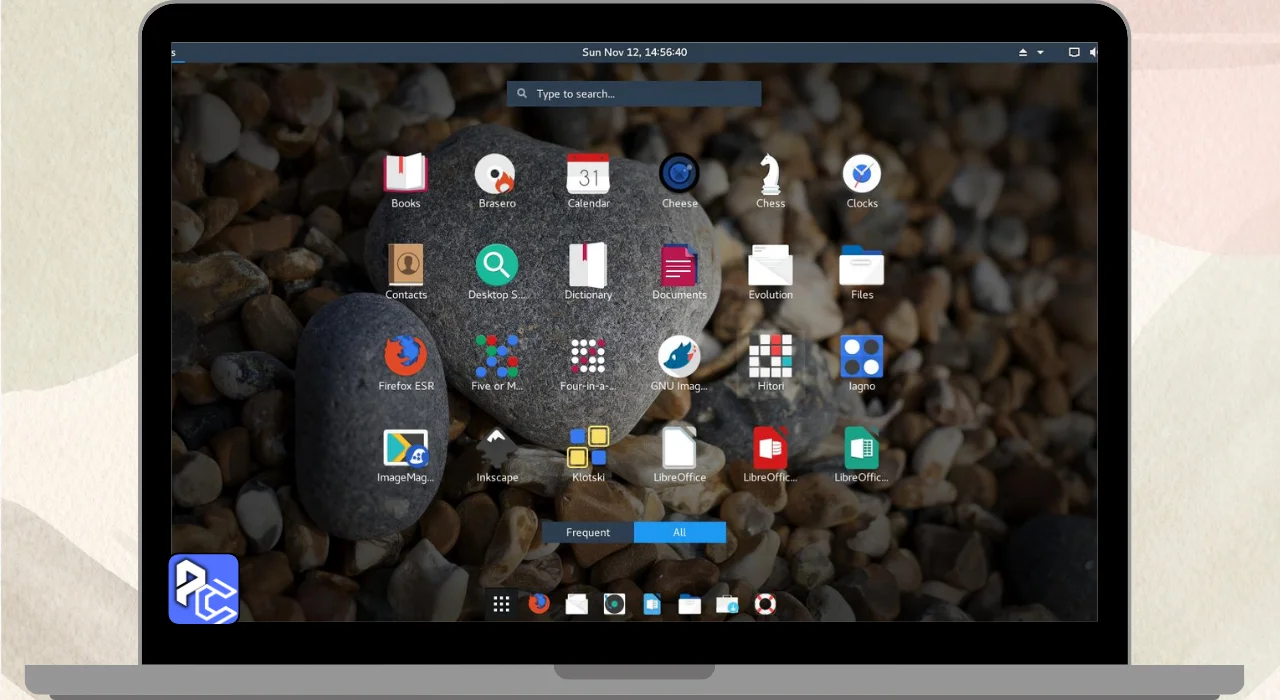This screenshot has width=1280, height=700.
Task: Select the All apps view
Action: 680,532
